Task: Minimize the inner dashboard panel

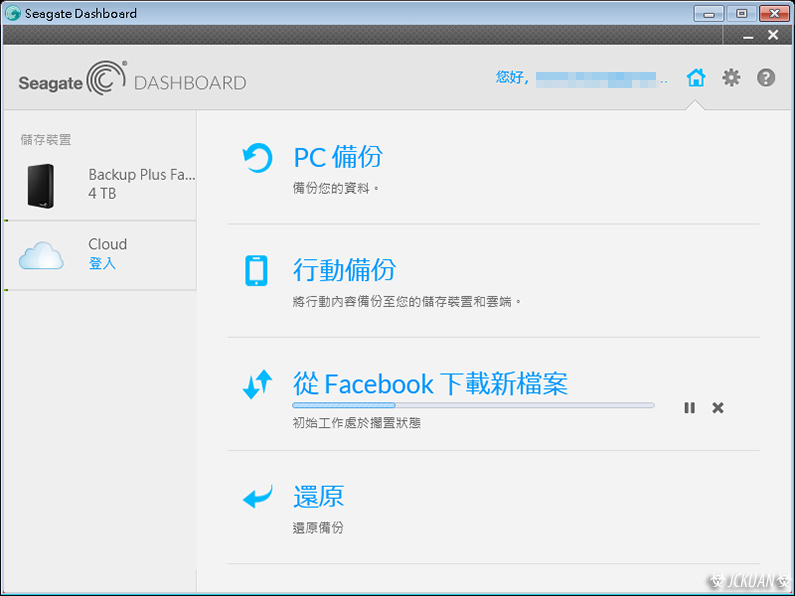Action: coord(748,36)
